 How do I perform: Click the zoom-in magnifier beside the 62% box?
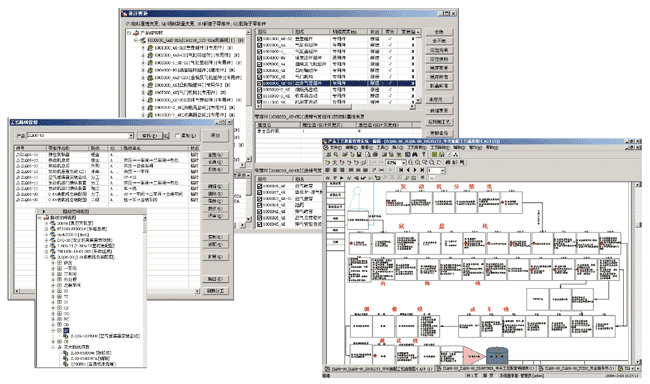[x=410, y=163]
